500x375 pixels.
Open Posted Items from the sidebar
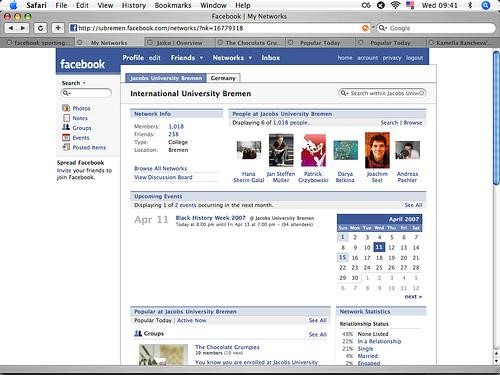point(89,147)
